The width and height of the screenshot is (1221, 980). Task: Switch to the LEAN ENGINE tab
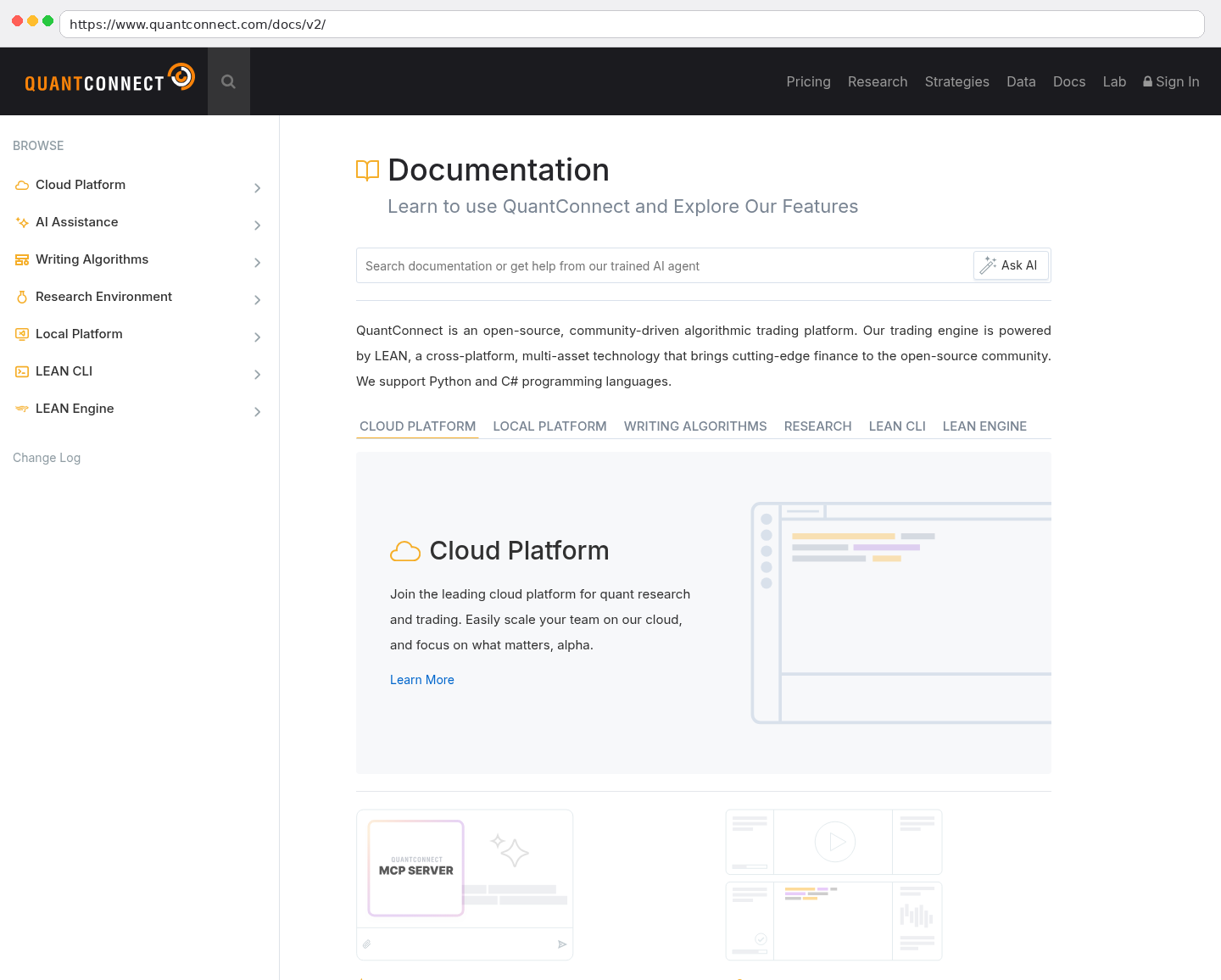click(984, 426)
